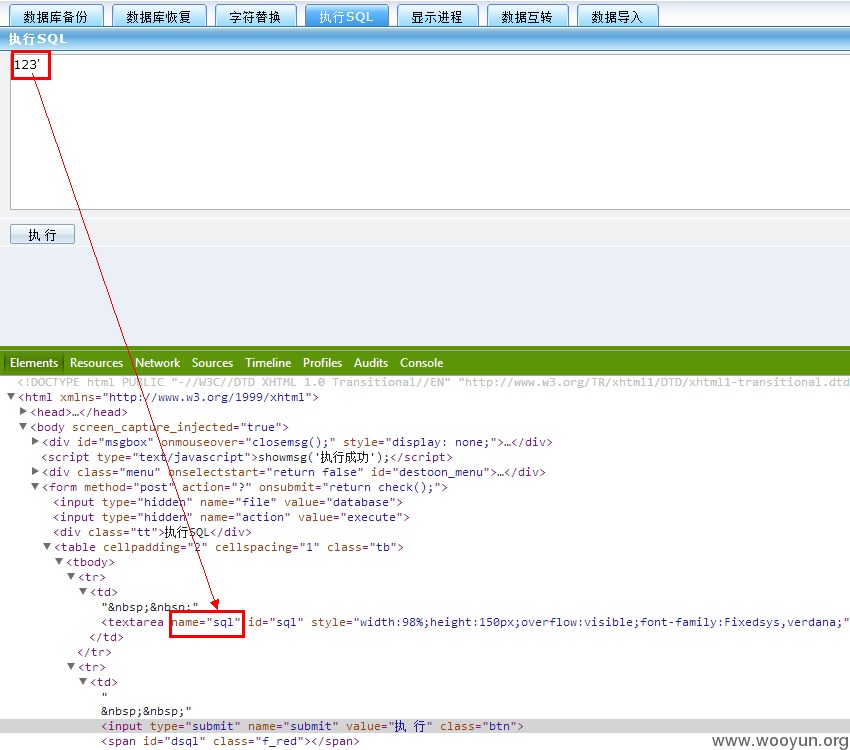Select the div class="tt" line
This screenshot has width=850, height=750.
(152, 532)
